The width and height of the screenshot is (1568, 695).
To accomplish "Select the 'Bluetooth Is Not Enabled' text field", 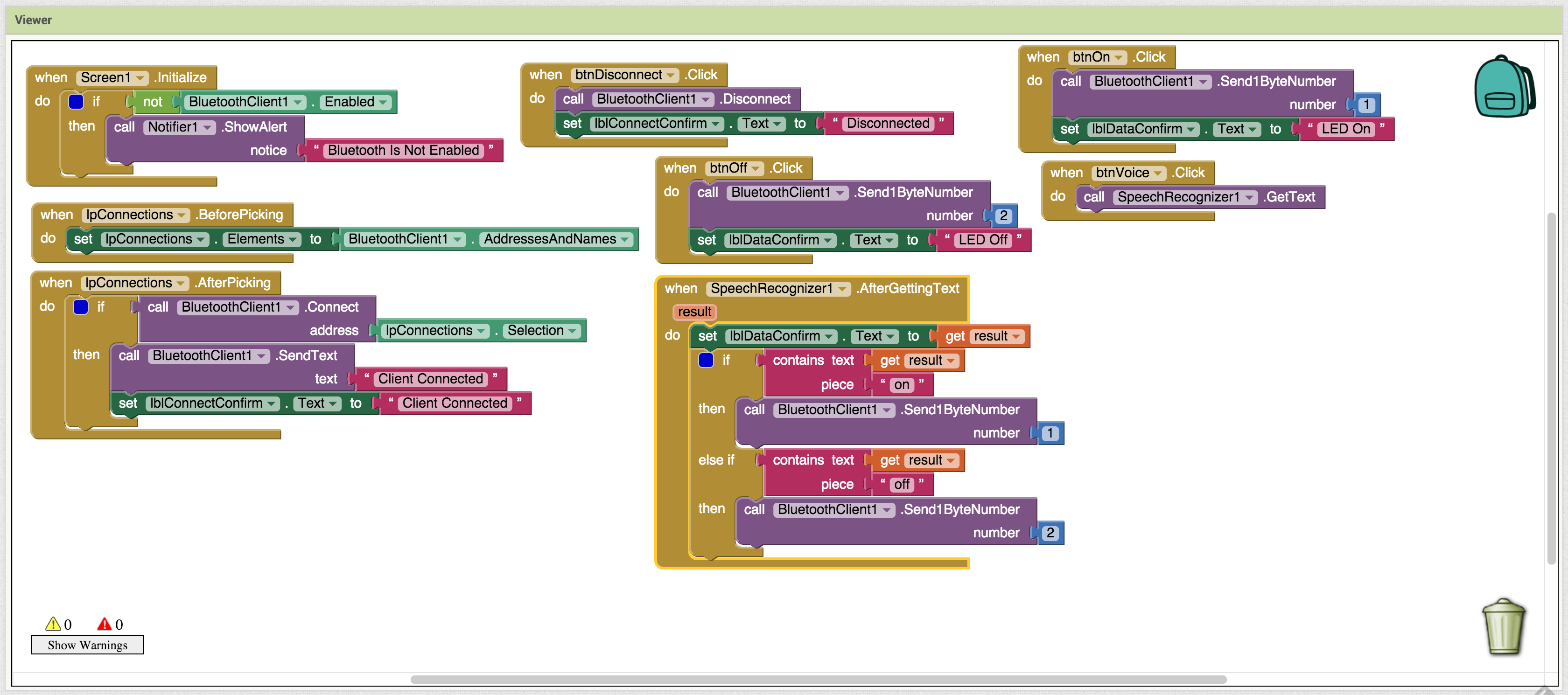I will 403,150.
